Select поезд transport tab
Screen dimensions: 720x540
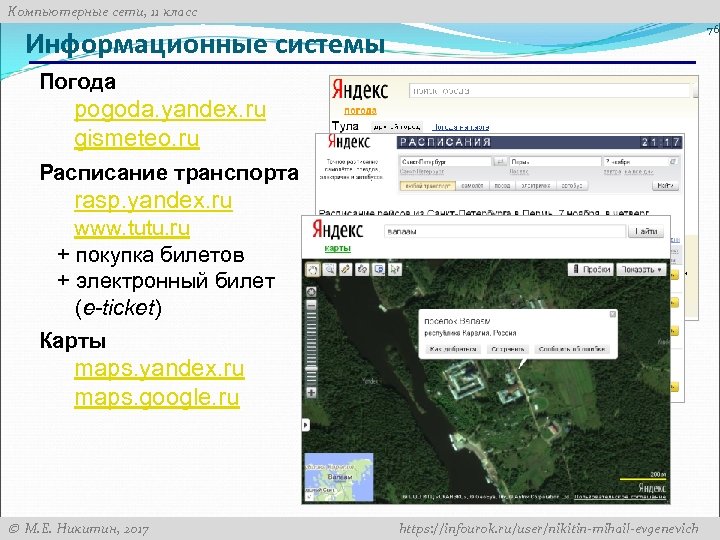(x=502, y=186)
